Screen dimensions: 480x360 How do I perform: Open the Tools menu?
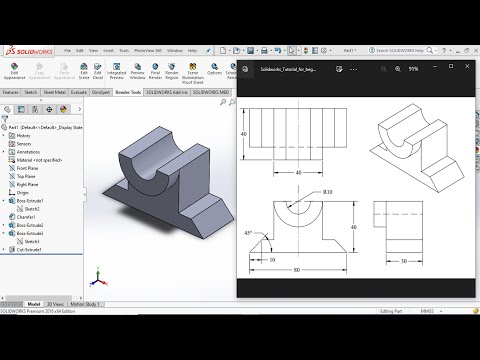tap(124, 51)
